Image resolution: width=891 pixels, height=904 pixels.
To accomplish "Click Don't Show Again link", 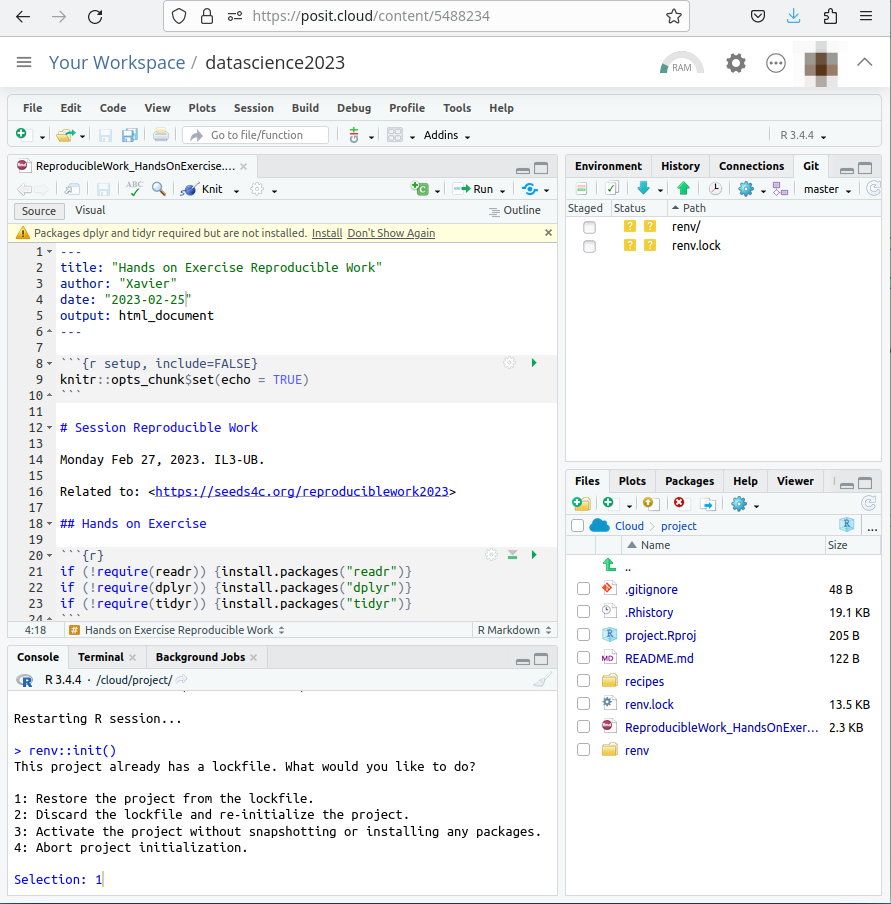I will 391,233.
